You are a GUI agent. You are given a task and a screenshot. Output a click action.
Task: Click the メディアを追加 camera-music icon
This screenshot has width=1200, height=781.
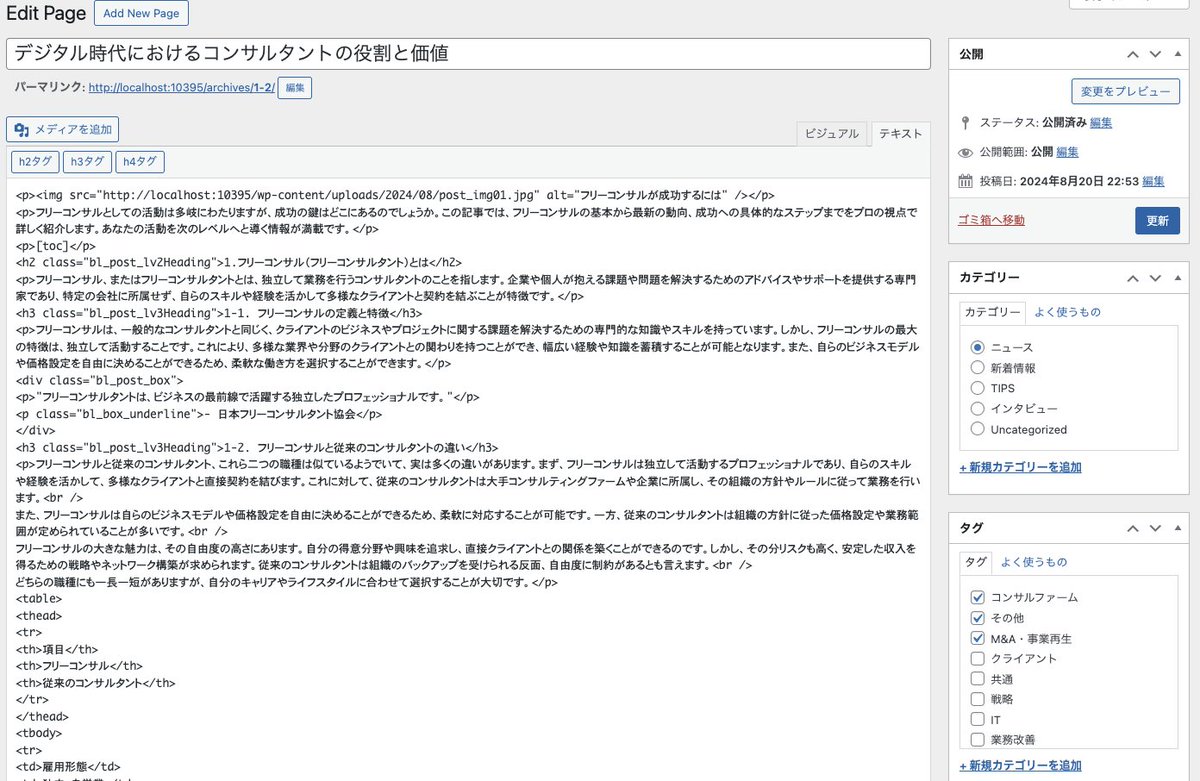click(22, 129)
